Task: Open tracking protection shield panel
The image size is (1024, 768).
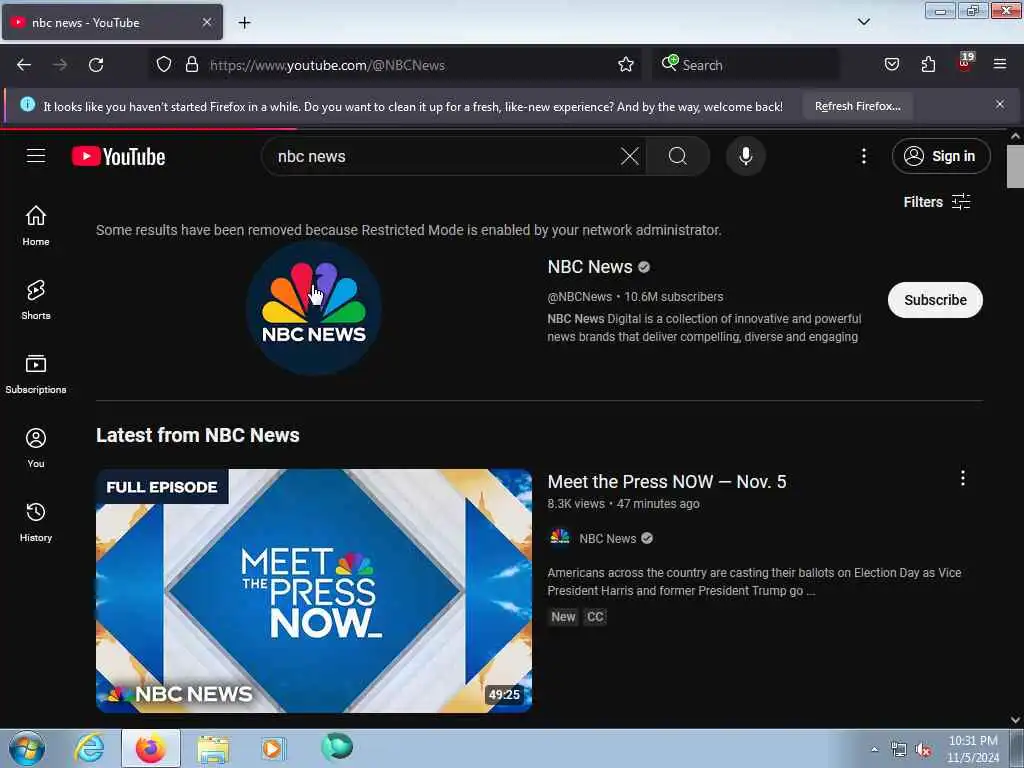Action: click(x=164, y=65)
